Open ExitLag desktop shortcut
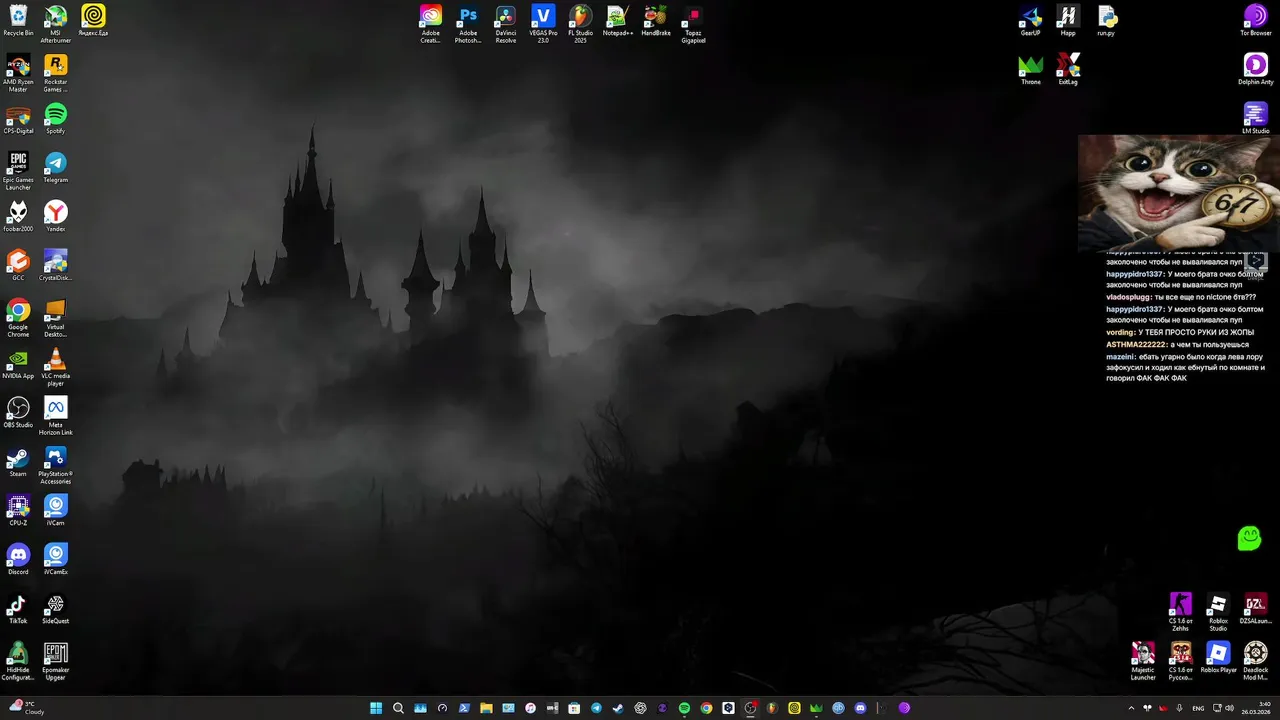The width and height of the screenshot is (1280, 720). coord(1068,69)
